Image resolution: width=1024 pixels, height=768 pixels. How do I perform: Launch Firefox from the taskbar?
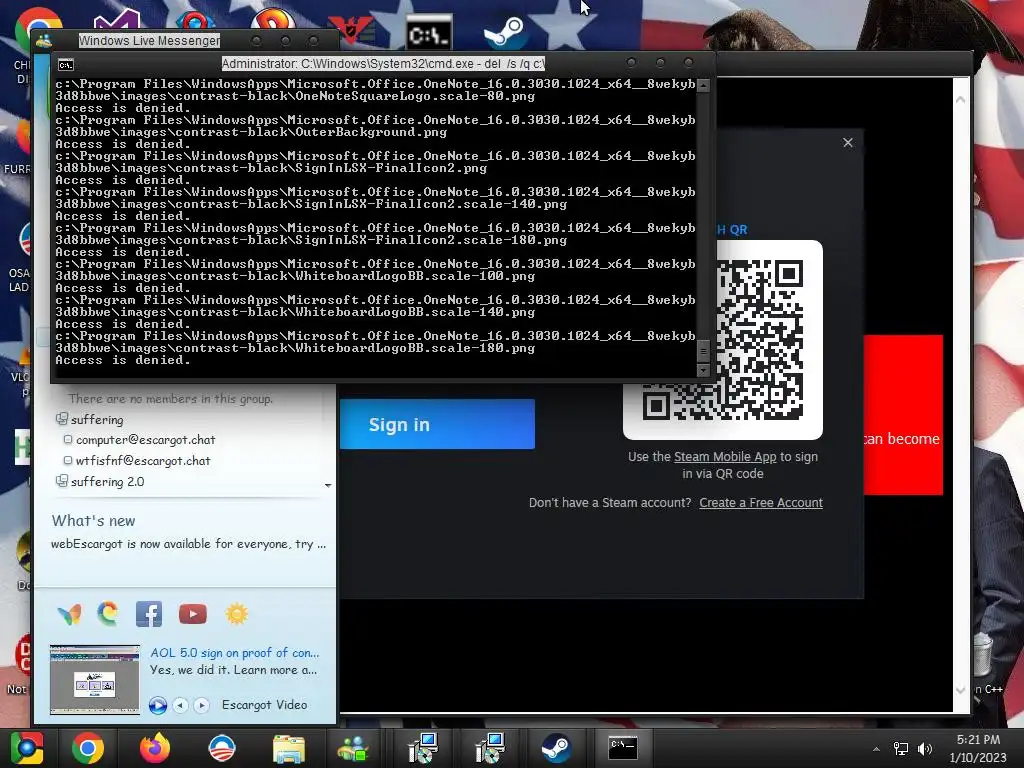155,748
